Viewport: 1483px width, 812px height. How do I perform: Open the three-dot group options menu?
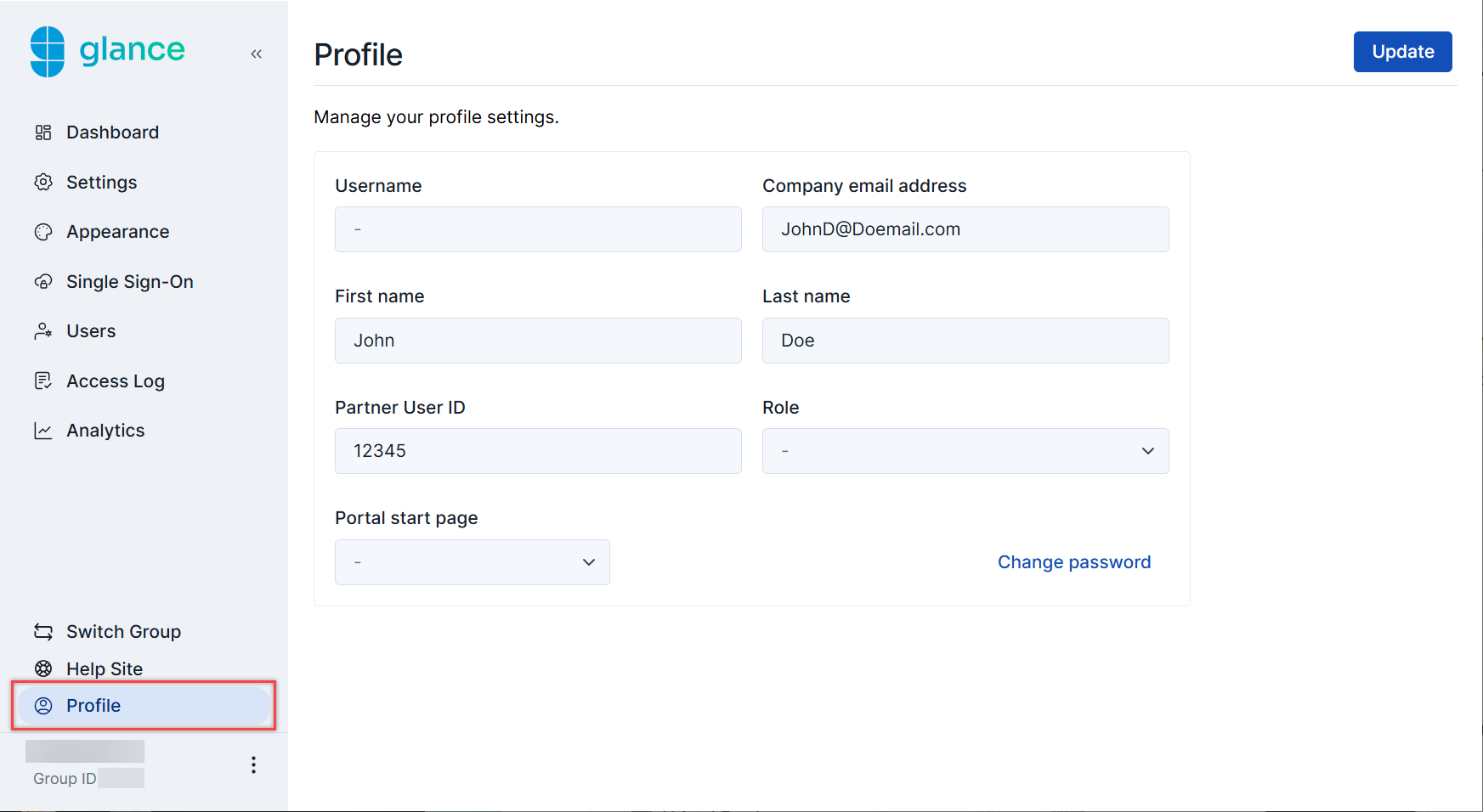coord(253,764)
